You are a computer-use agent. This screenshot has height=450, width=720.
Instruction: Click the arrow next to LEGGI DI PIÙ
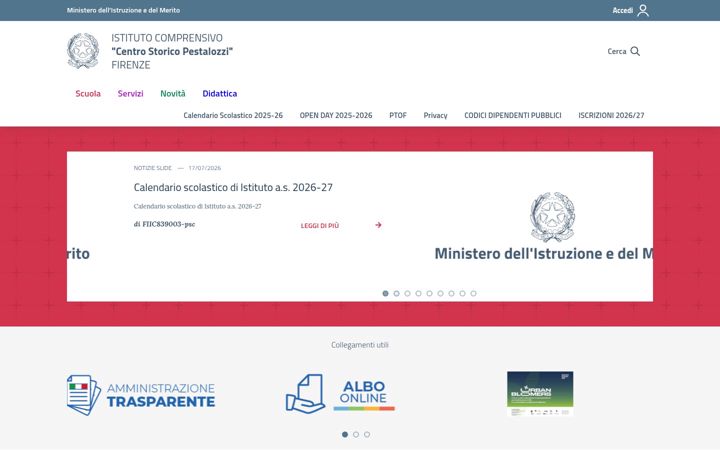pos(378,225)
